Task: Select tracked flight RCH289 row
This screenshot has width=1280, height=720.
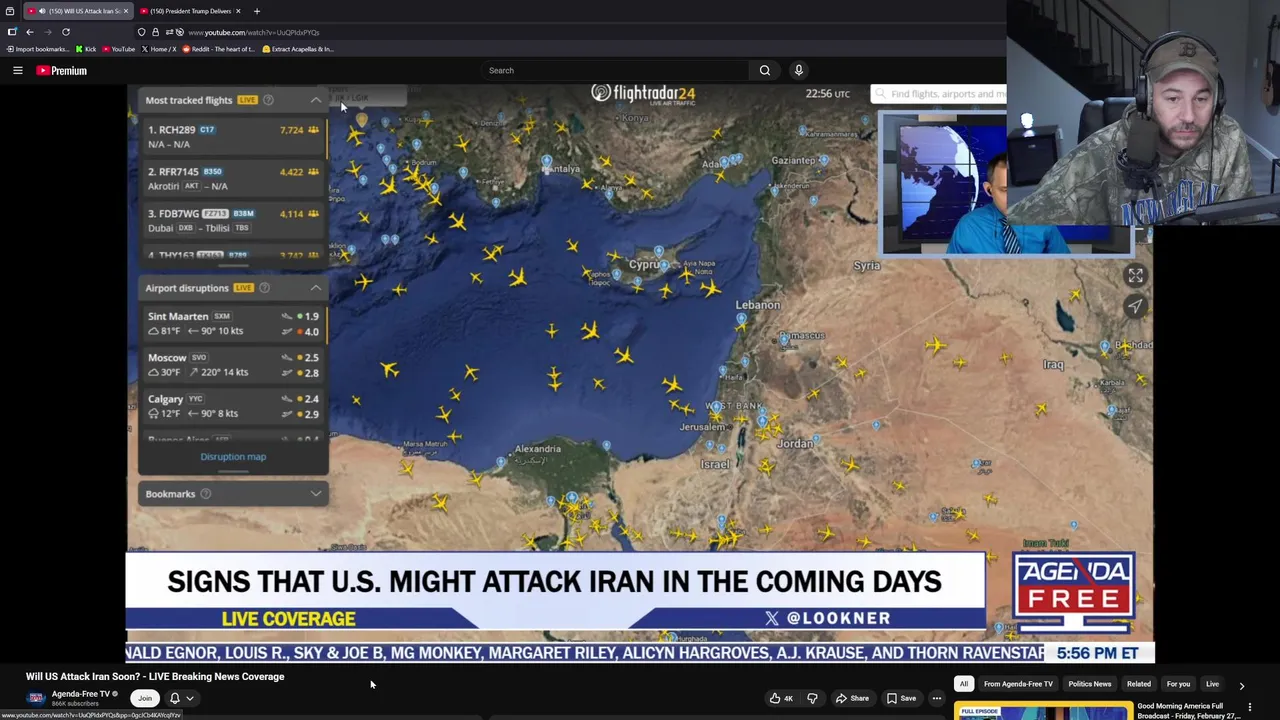Action: [233, 136]
